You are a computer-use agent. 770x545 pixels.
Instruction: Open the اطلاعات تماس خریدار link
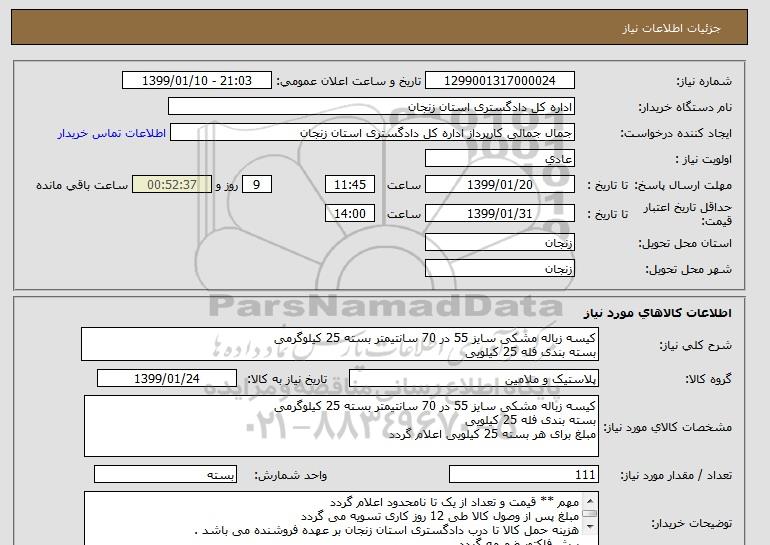(112, 133)
